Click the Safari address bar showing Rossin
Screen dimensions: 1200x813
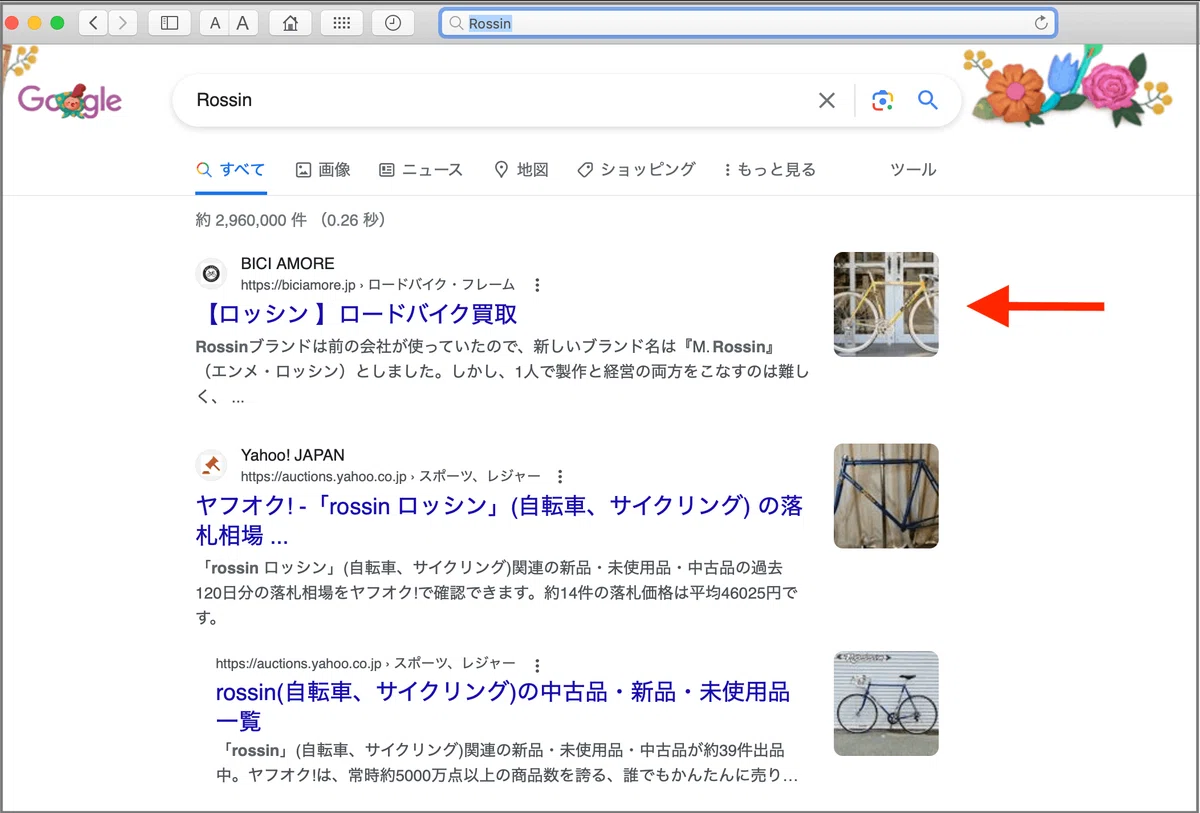coord(748,23)
